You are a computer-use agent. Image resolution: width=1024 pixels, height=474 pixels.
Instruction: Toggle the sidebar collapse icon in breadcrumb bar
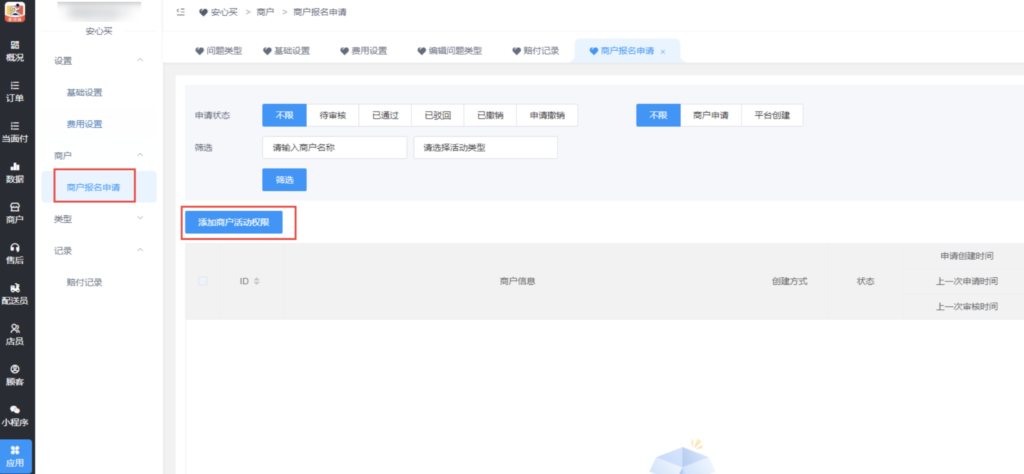tap(181, 12)
